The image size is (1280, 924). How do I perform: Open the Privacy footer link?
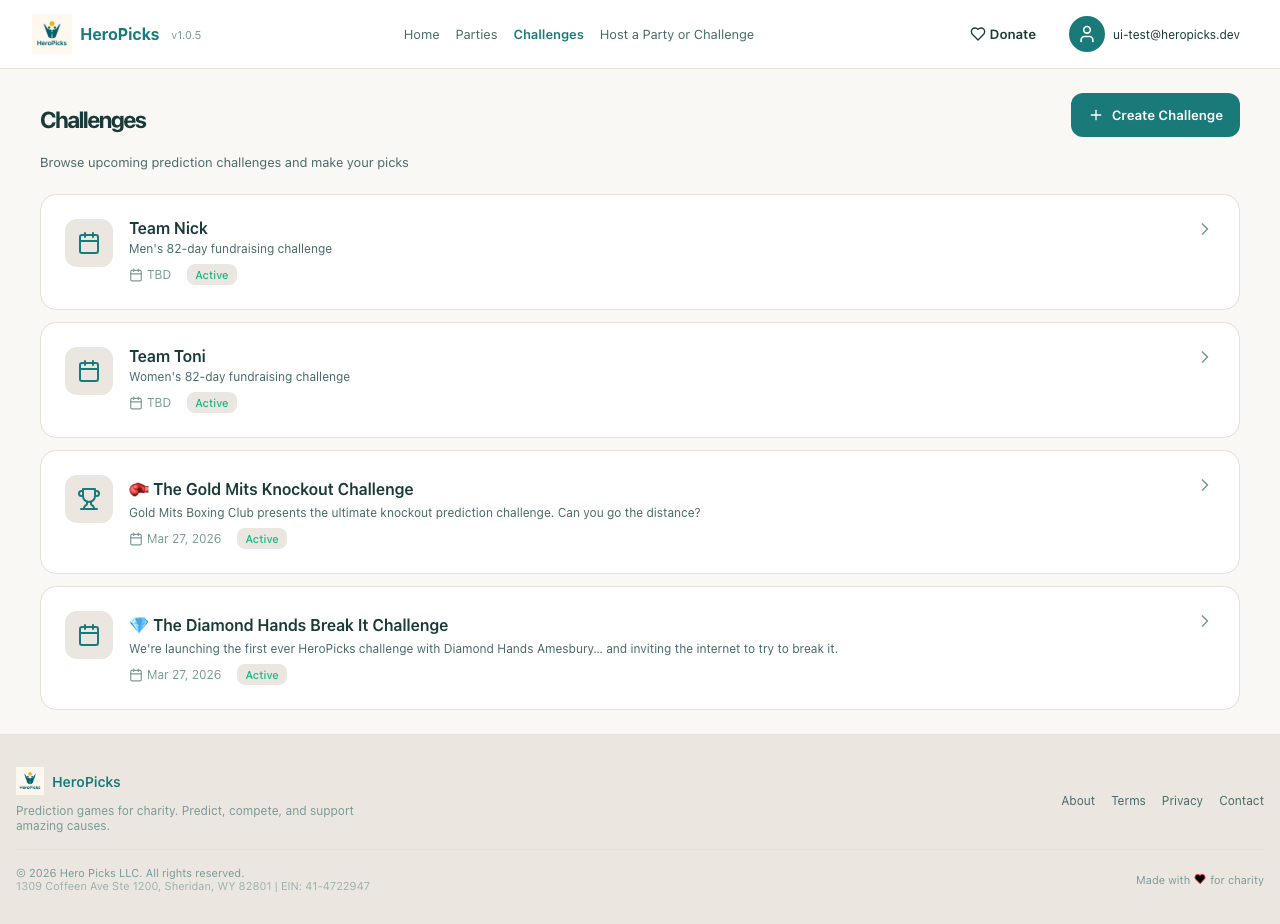(x=1181, y=800)
